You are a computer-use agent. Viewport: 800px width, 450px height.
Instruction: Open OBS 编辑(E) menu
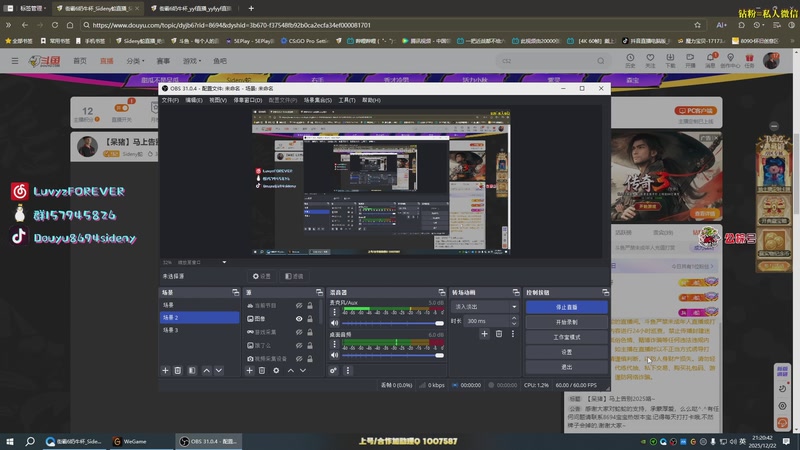(x=193, y=100)
